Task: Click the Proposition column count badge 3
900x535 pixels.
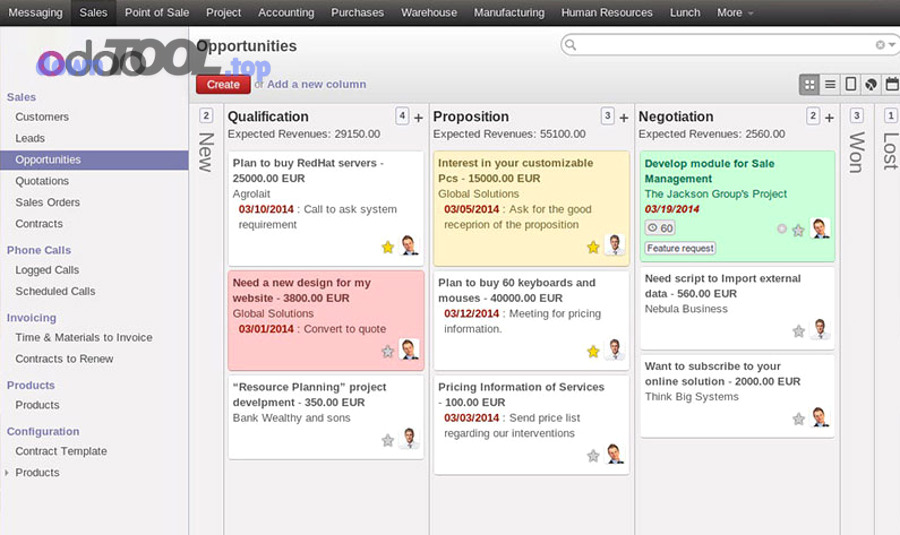Action: pos(608,116)
